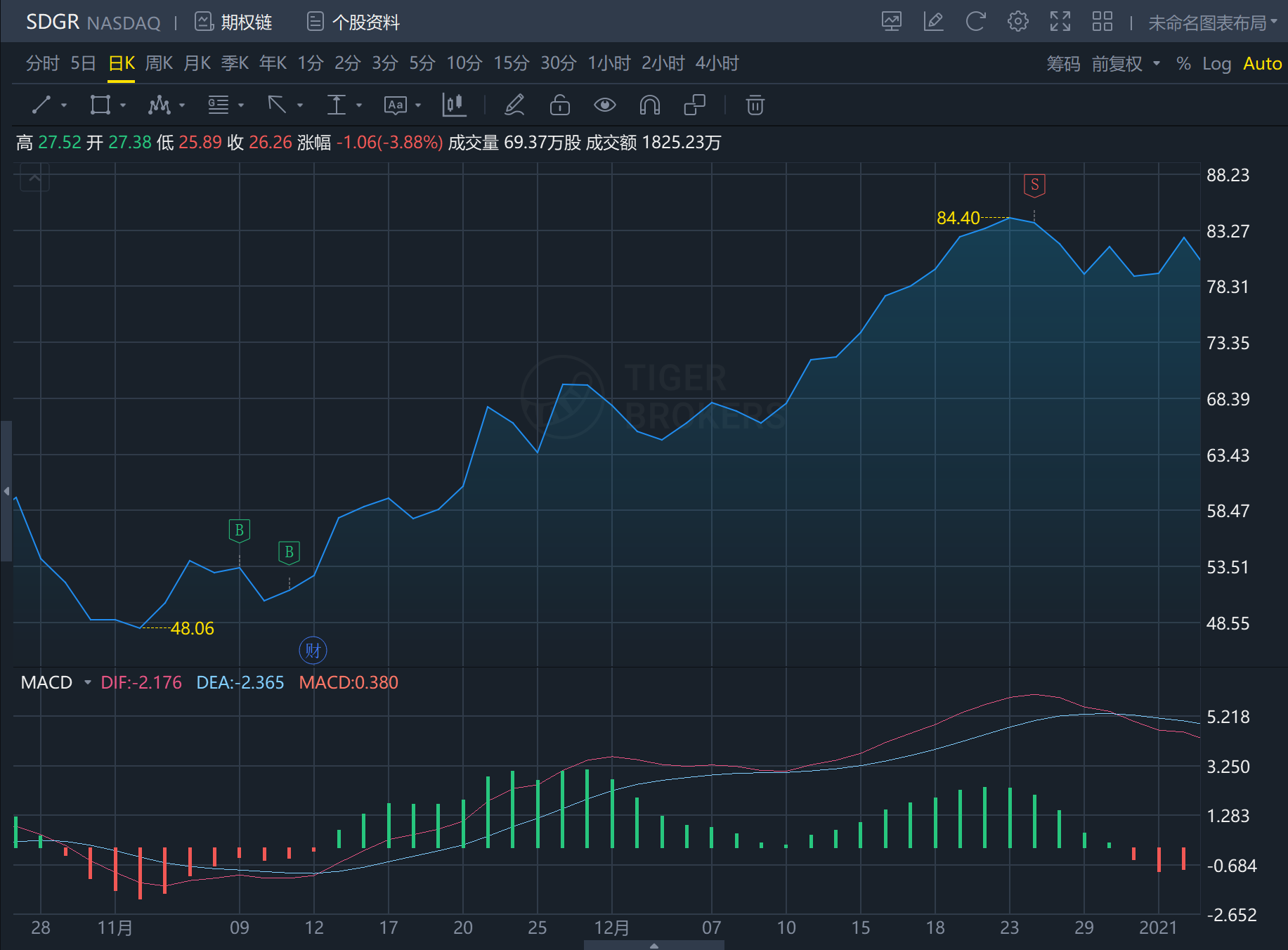
Task: Open the 未命名图表布局 layout dropdown
Action: pos(1212,23)
